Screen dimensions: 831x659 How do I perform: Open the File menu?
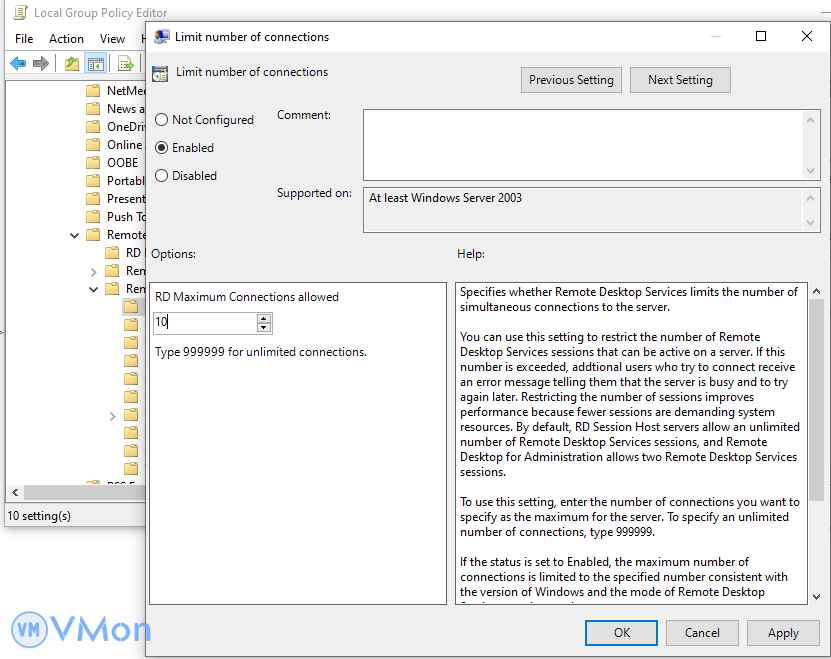(x=24, y=39)
